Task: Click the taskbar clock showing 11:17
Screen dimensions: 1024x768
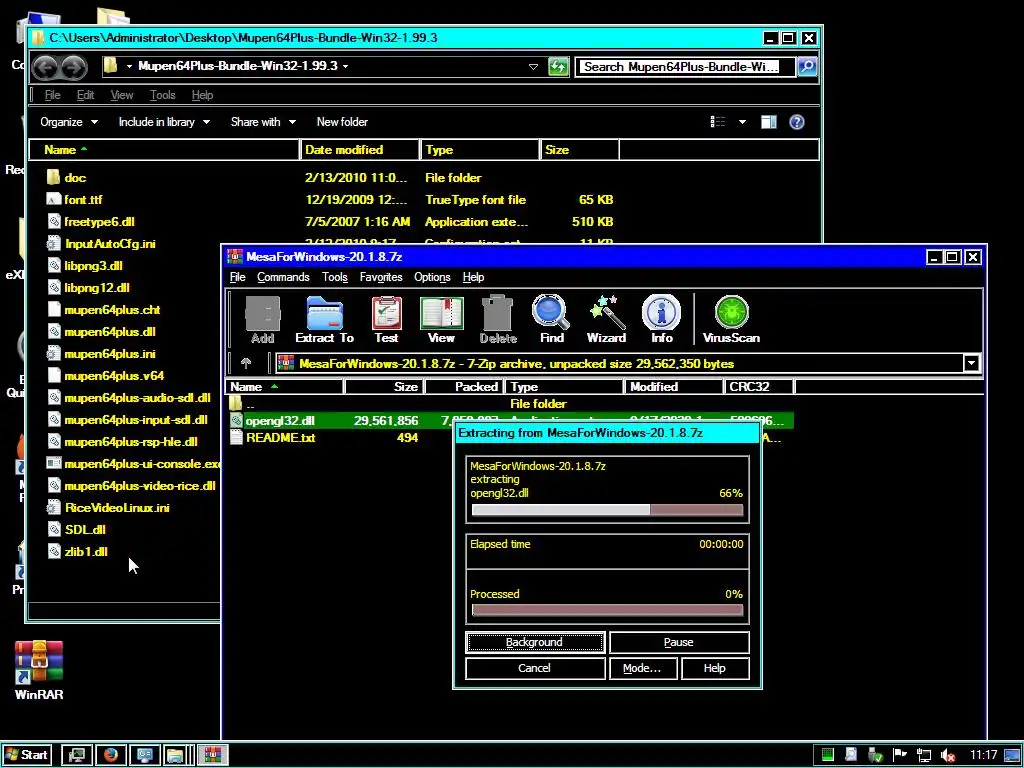Action: [984, 755]
